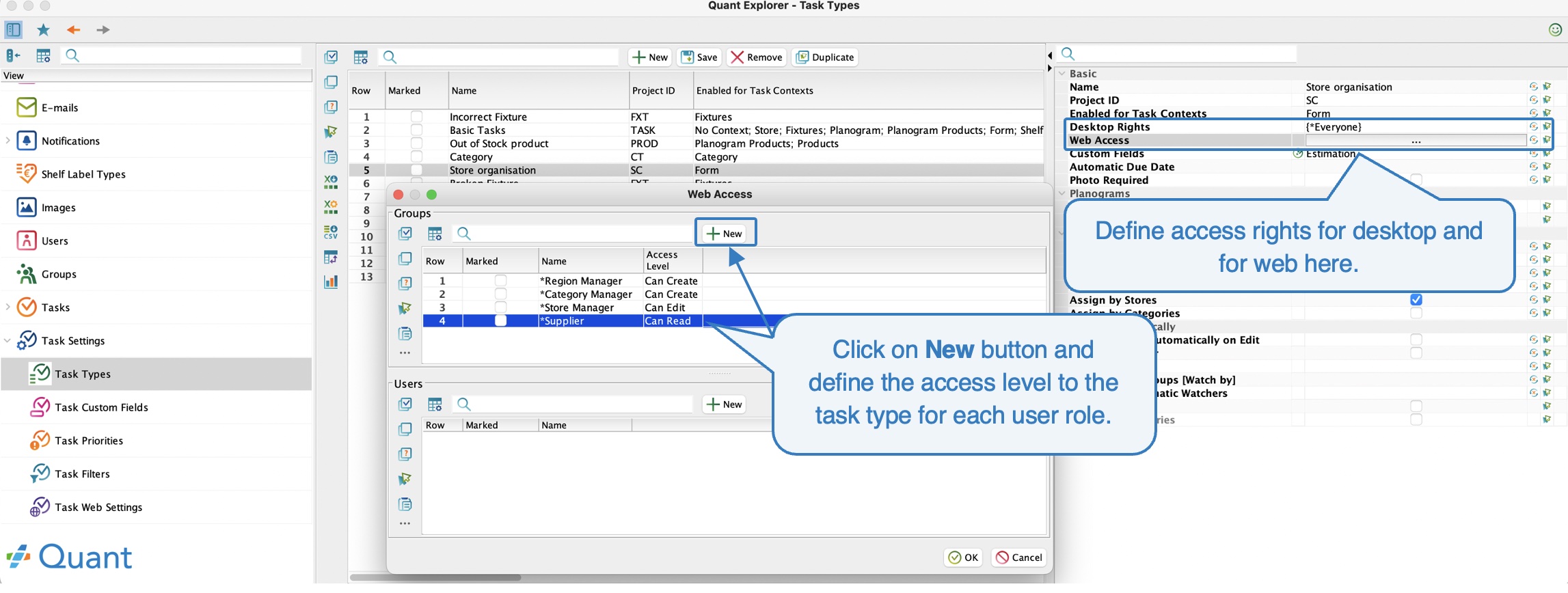Screen dimensions: 1568x593
Task: Save the task types
Action: coord(699,57)
